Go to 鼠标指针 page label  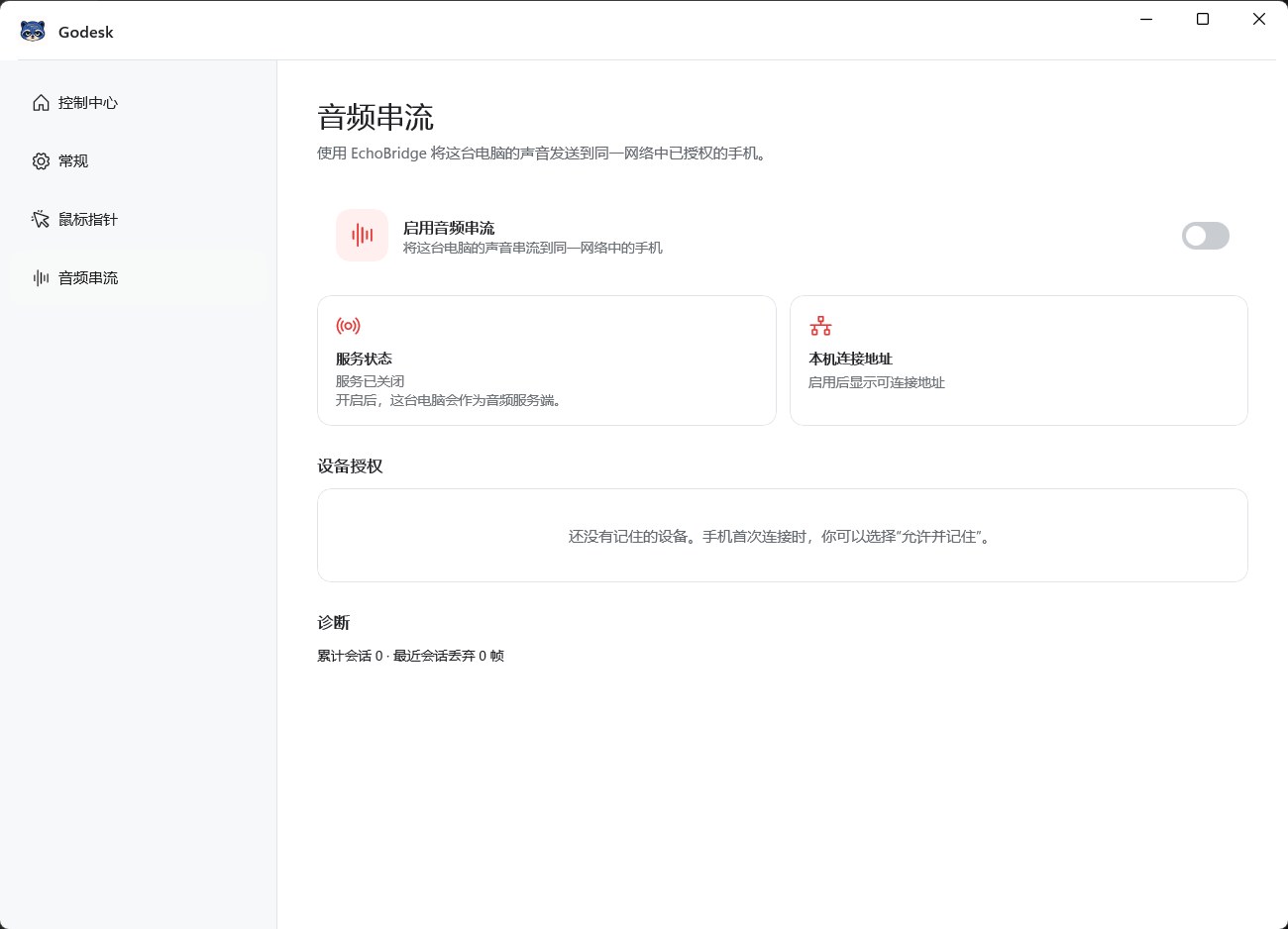click(x=88, y=220)
